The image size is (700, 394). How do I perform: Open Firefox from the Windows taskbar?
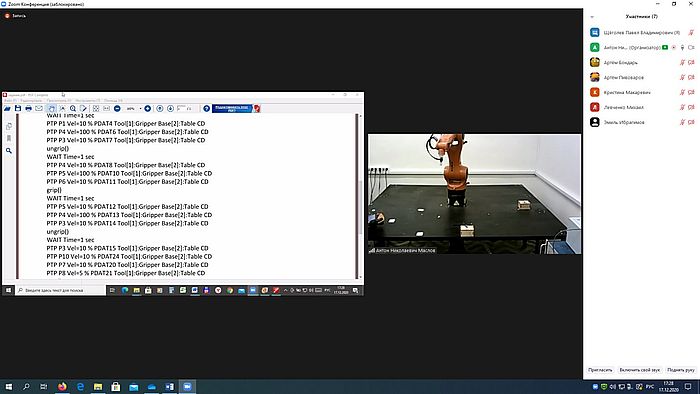(62, 386)
